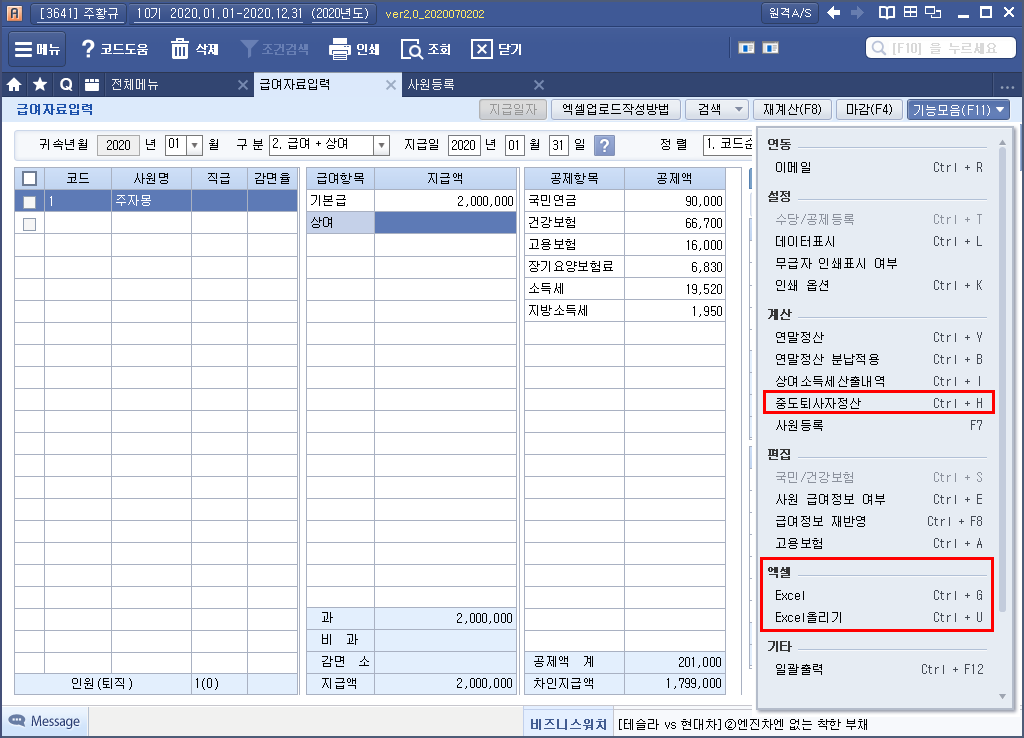Click the forward arrow in title bar
The width and height of the screenshot is (1024, 738).
tap(857, 12)
